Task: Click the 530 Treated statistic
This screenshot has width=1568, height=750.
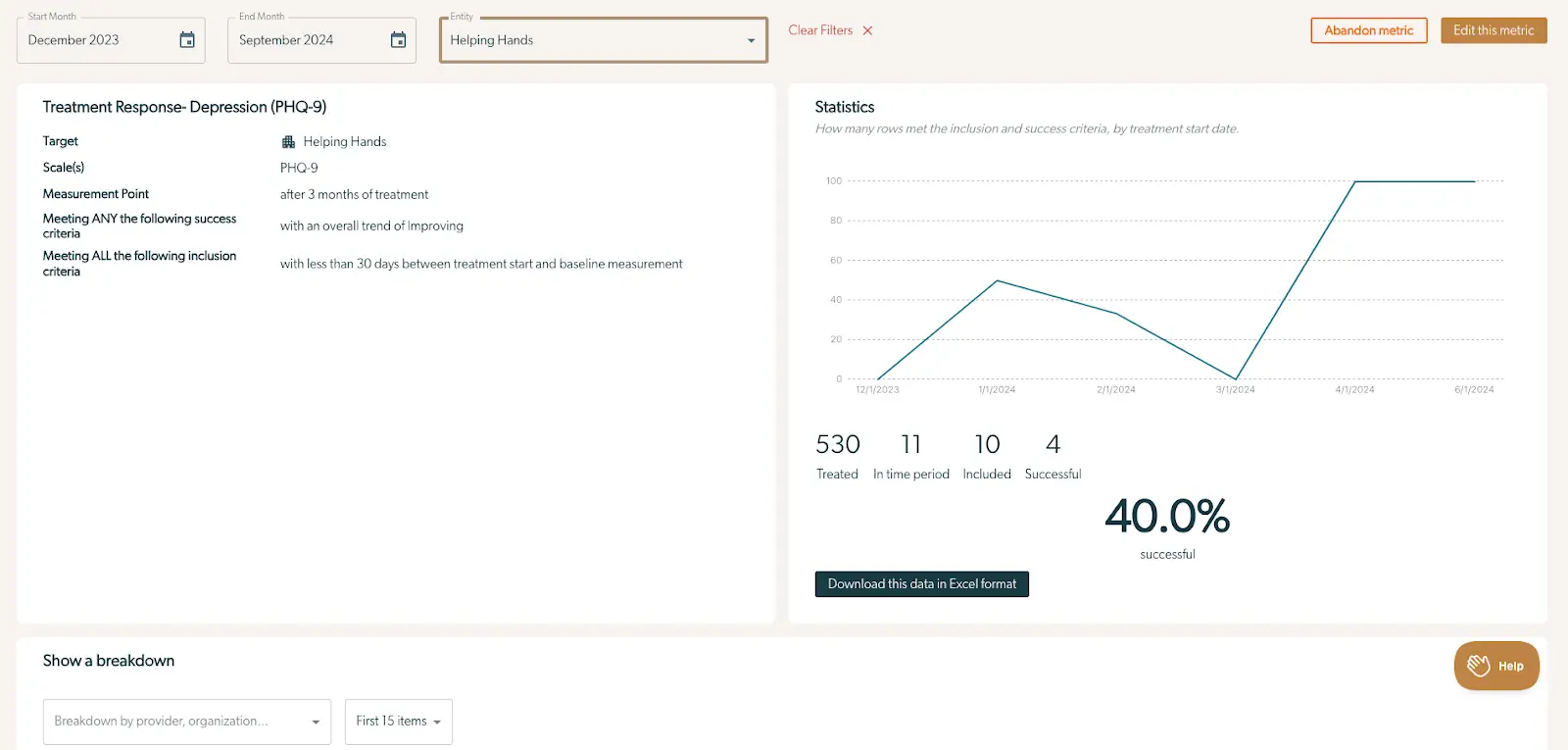Action: 838,456
